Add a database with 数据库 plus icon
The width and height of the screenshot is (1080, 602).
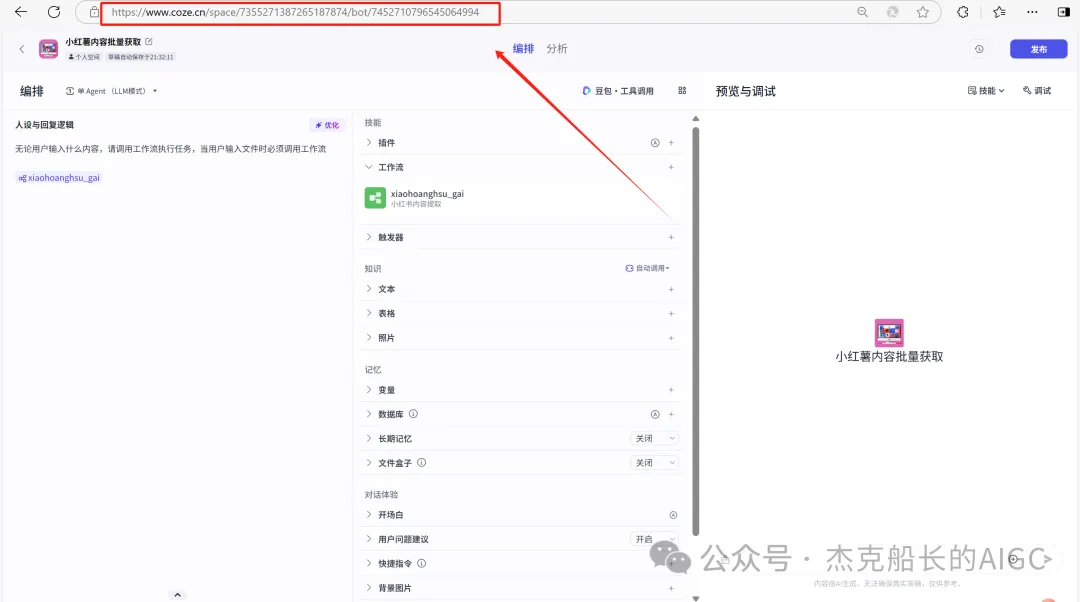[671, 414]
